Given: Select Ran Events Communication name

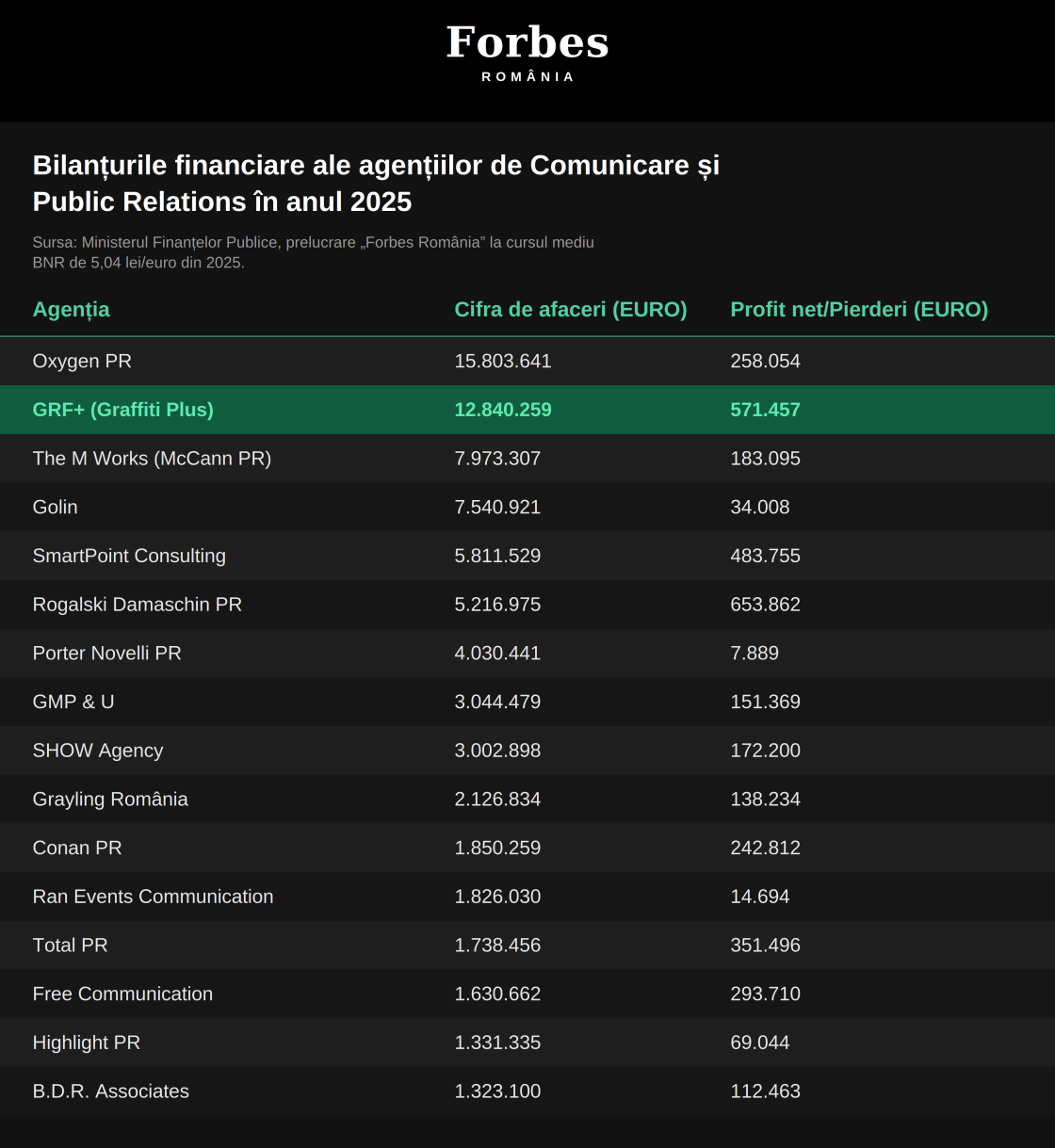Looking at the screenshot, I should pos(154,897).
